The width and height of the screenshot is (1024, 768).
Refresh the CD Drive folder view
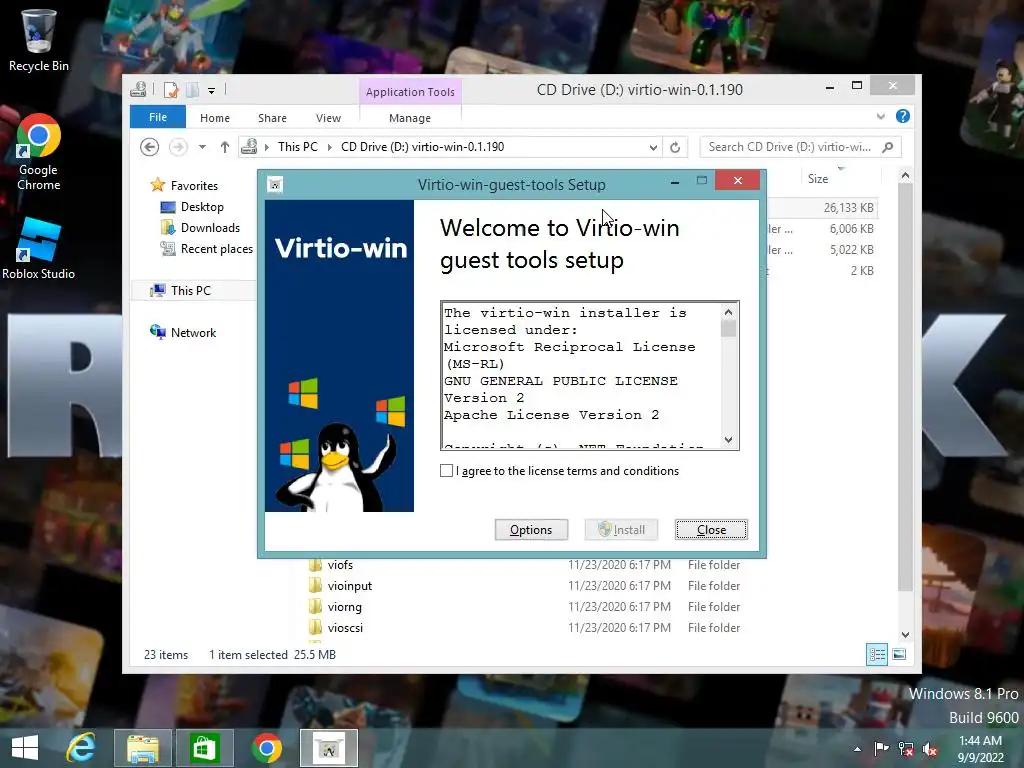pos(675,148)
